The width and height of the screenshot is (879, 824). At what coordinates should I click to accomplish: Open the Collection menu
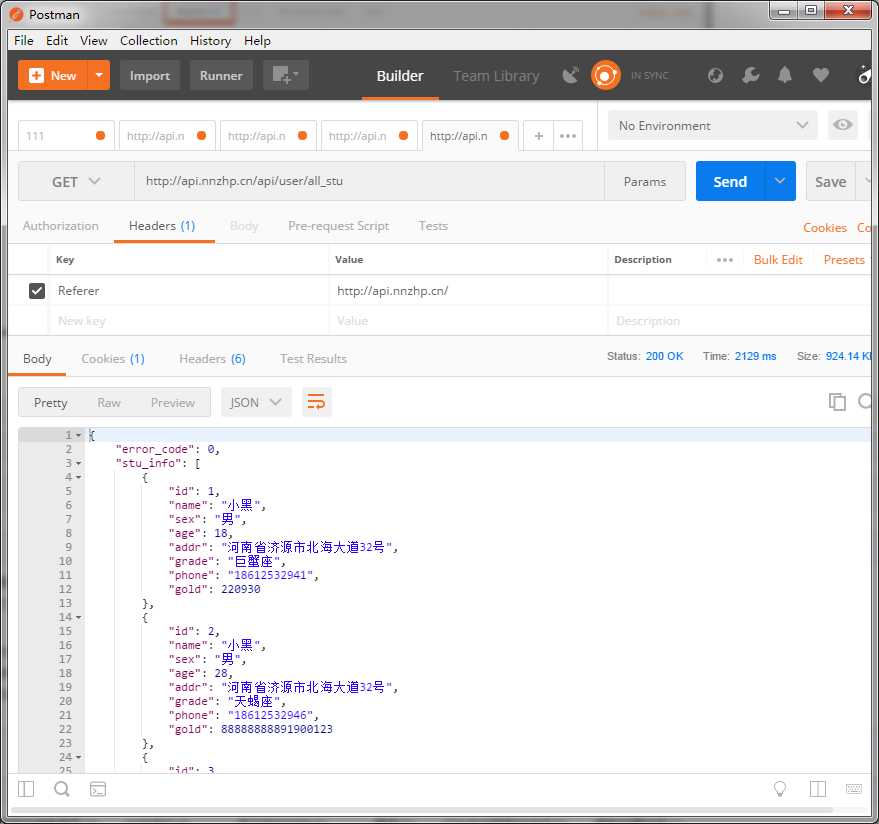[149, 41]
